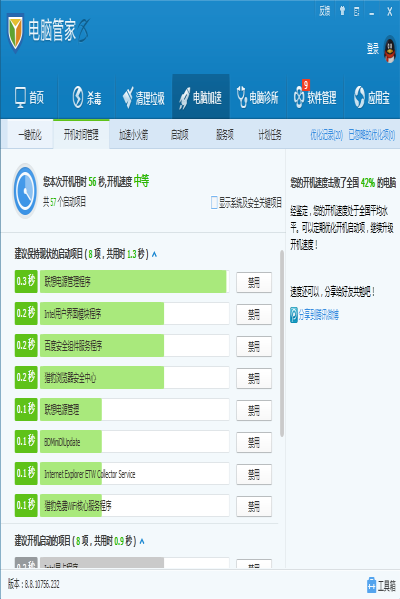Viewport: 400px width, 599px height.
Task: Collapse the 建议开机启动的项目 section arrow
Action: [x=142, y=541]
